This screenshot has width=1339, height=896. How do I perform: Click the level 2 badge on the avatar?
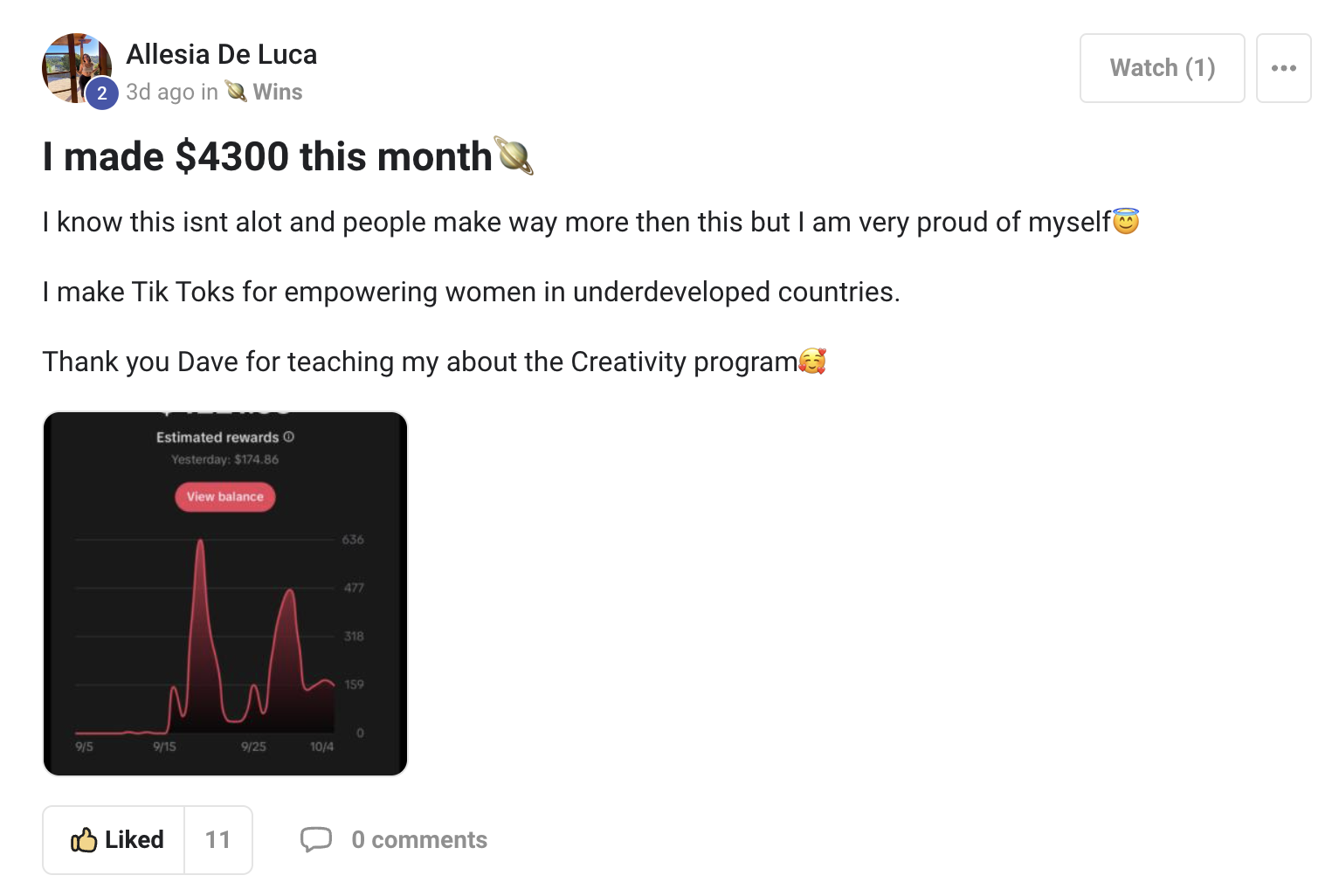pyautogui.click(x=102, y=93)
